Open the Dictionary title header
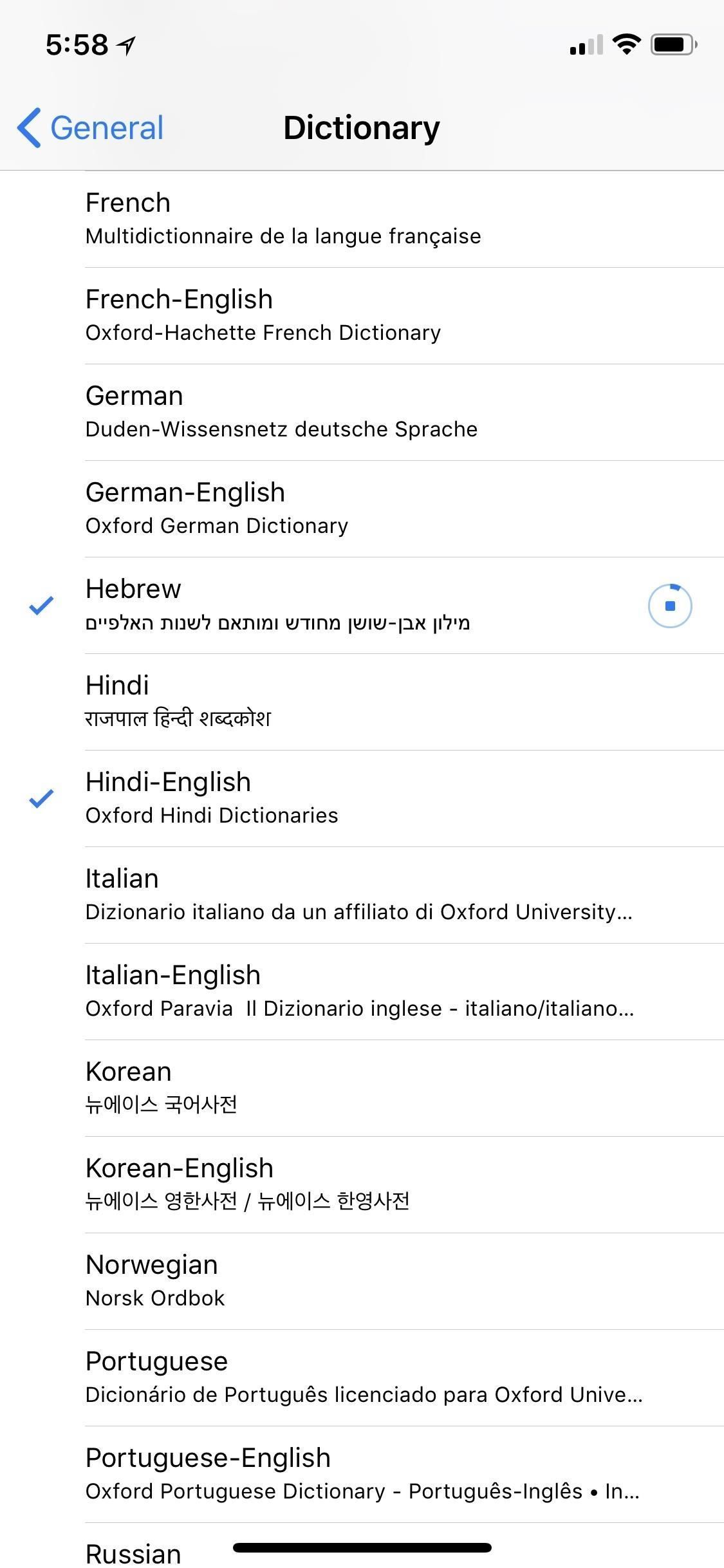The height and width of the screenshot is (1568, 724). 362,127
